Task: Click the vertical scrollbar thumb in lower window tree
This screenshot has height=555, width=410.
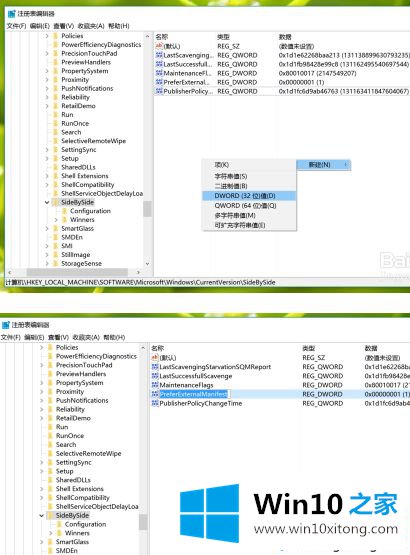Action: [x=143, y=522]
